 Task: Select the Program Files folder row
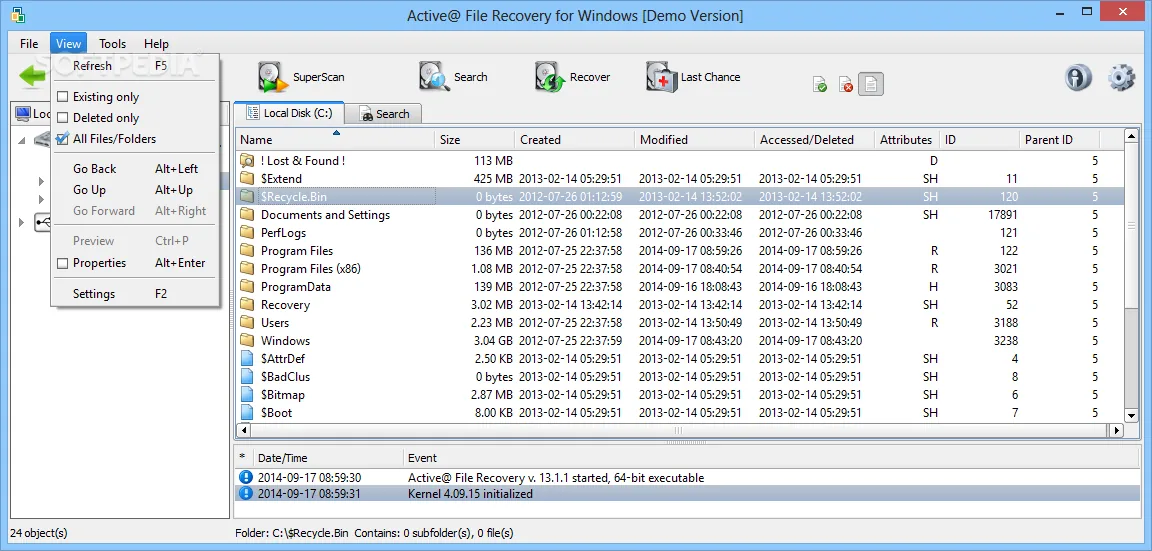pyautogui.click(x=680, y=251)
